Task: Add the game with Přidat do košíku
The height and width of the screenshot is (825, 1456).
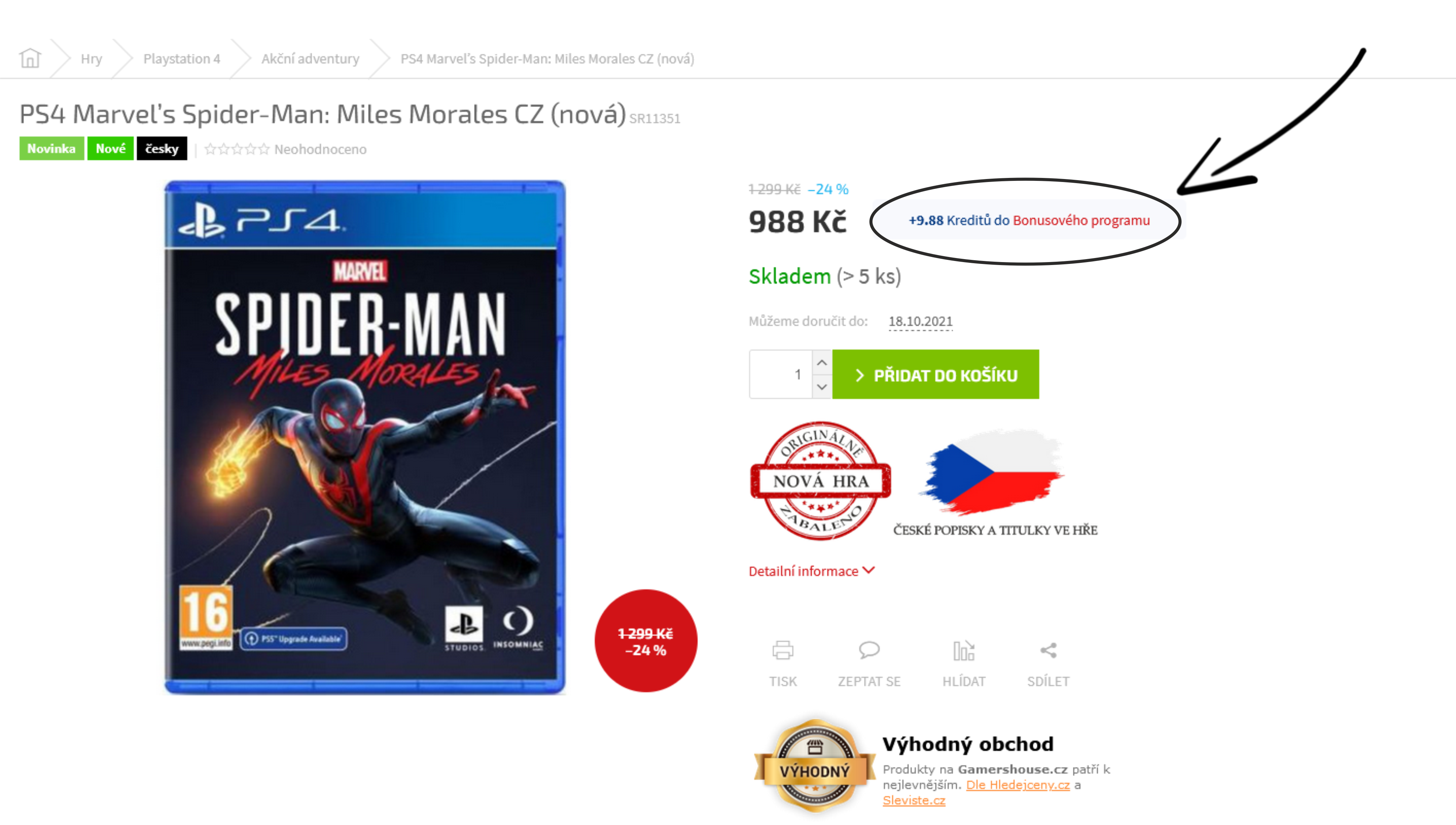Action: pyautogui.click(x=935, y=375)
